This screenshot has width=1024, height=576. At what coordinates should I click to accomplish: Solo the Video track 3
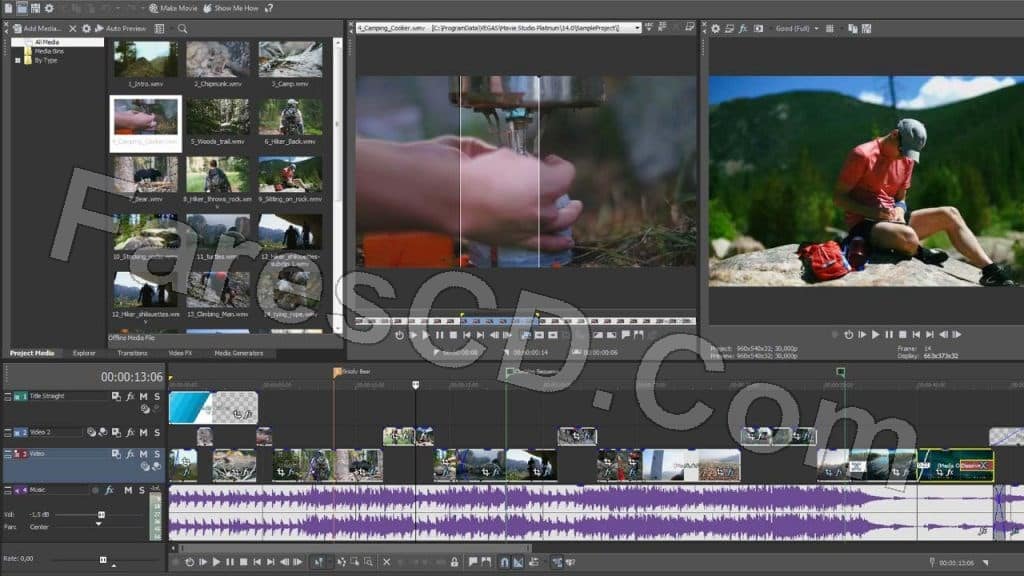[x=157, y=453]
